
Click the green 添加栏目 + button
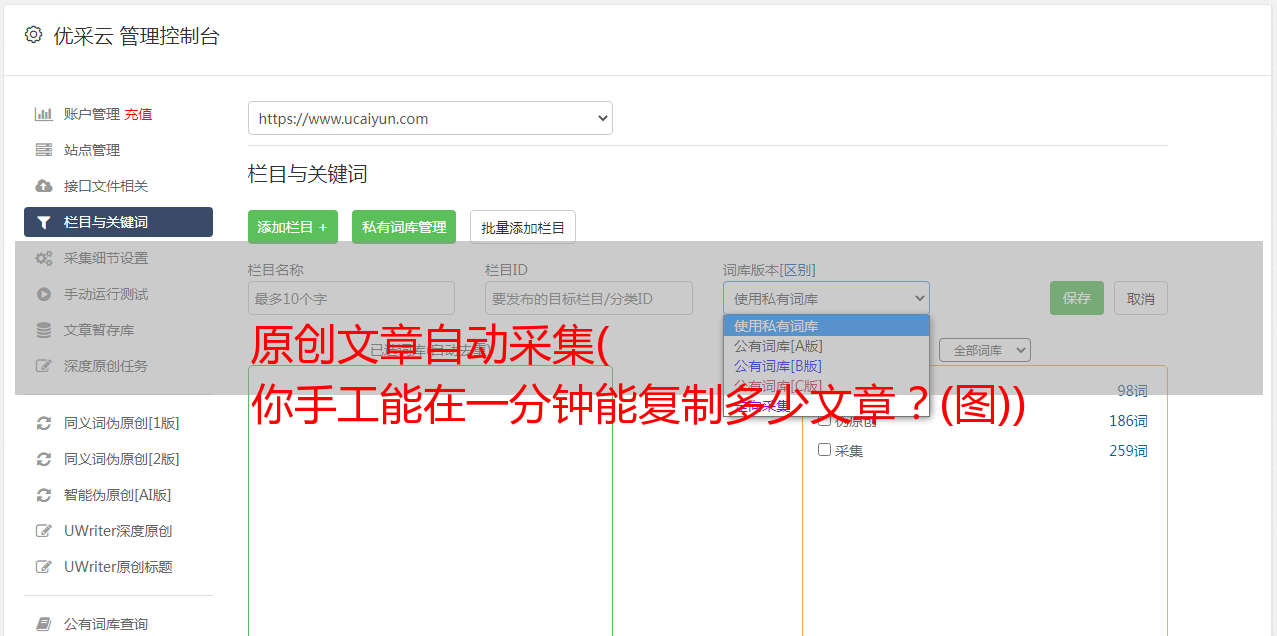[293, 227]
